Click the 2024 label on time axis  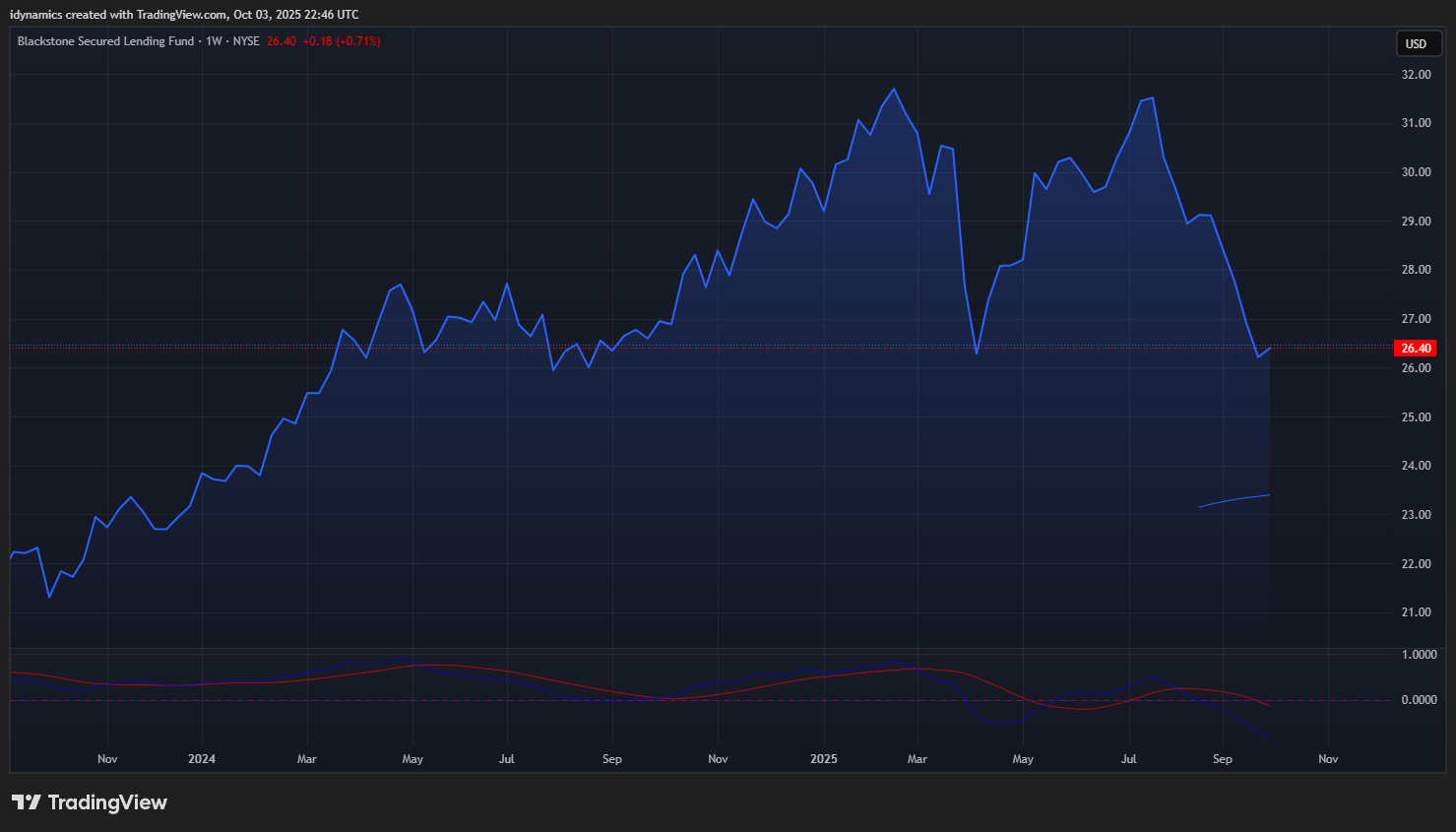click(202, 759)
